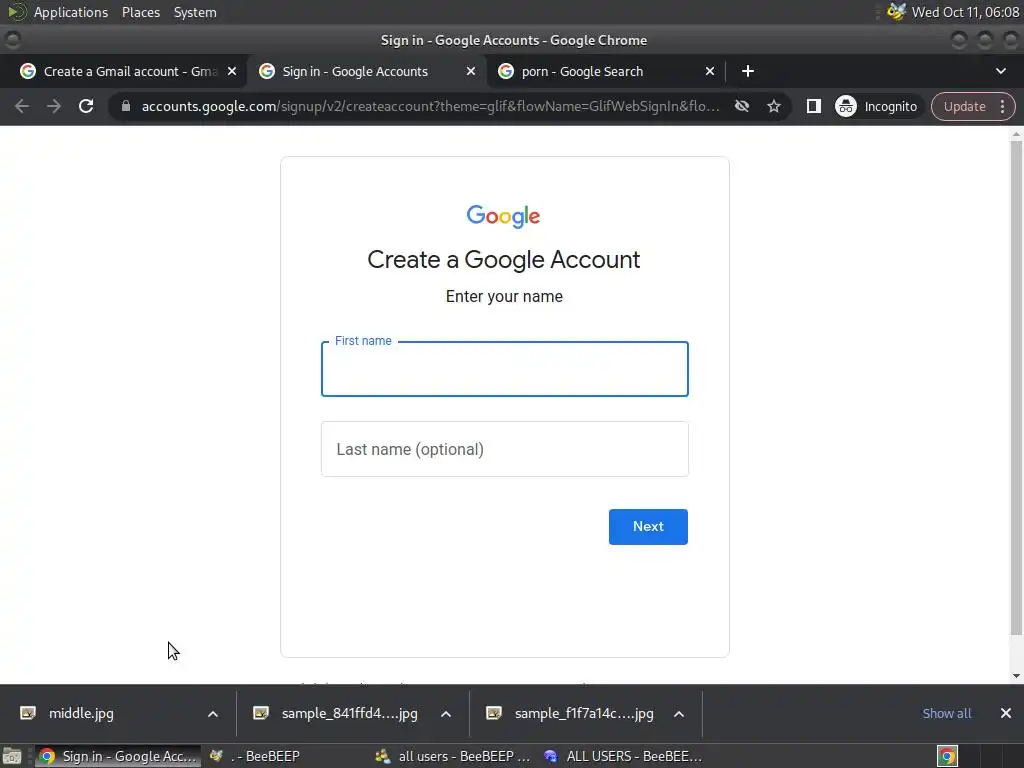Open the System menu
Image resolution: width=1024 pixels, height=768 pixels.
pyautogui.click(x=195, y=12)
